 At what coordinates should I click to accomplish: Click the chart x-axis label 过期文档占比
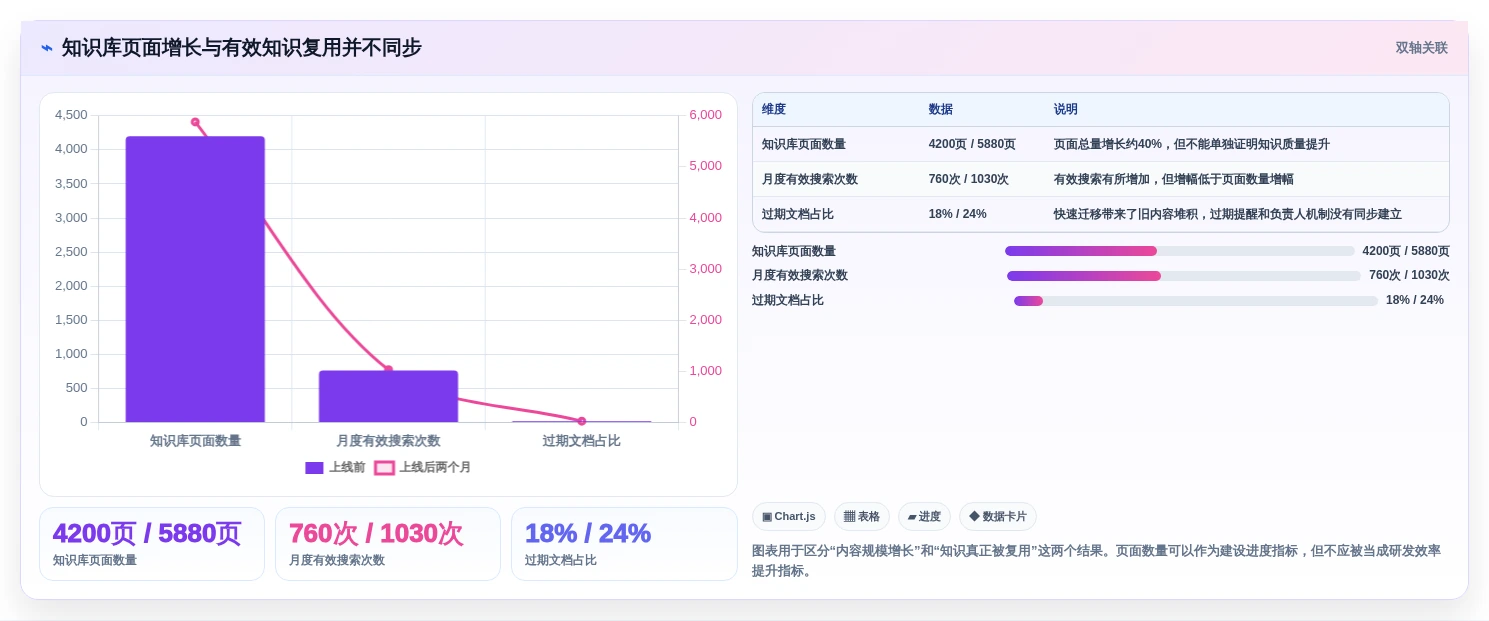[581, 440]
